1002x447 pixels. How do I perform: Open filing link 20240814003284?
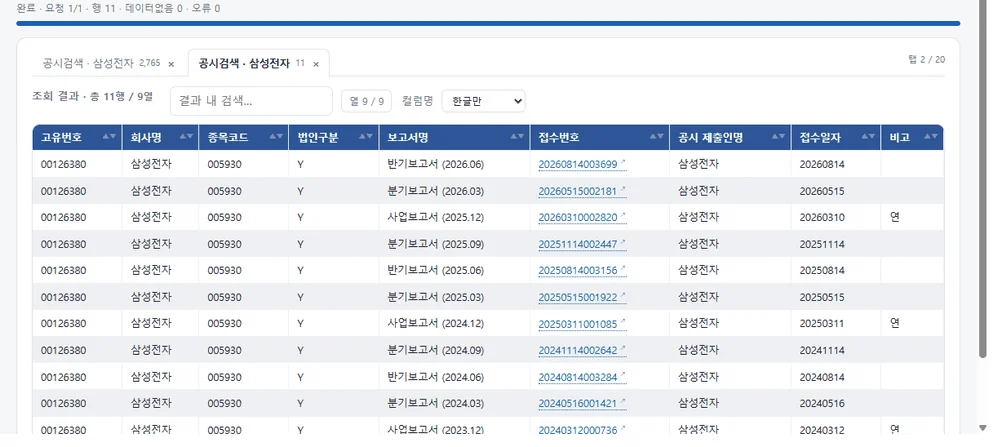coord(582,377)
